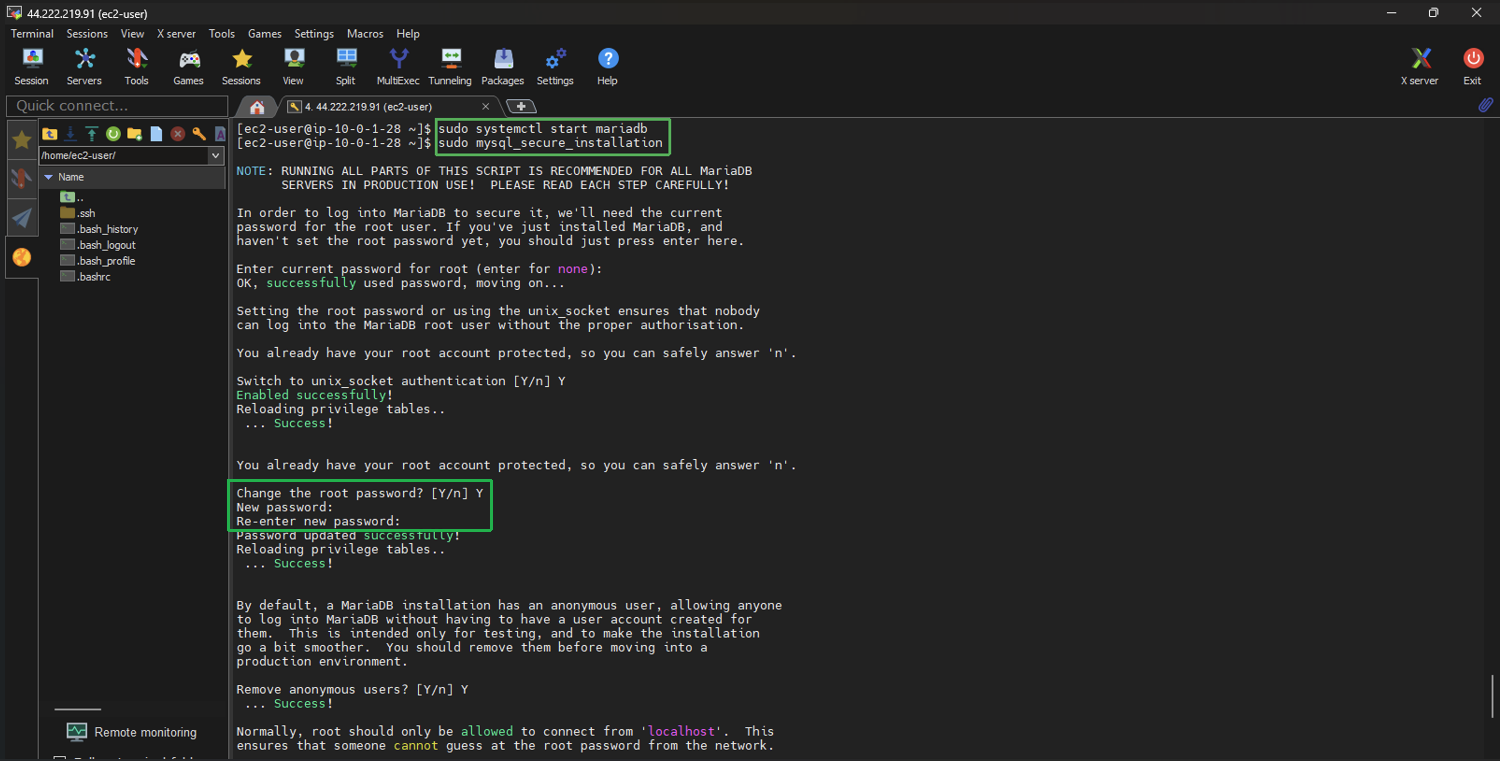Launch the MultiExec tool
This screenshot has height=761, width=1500.
397,65
